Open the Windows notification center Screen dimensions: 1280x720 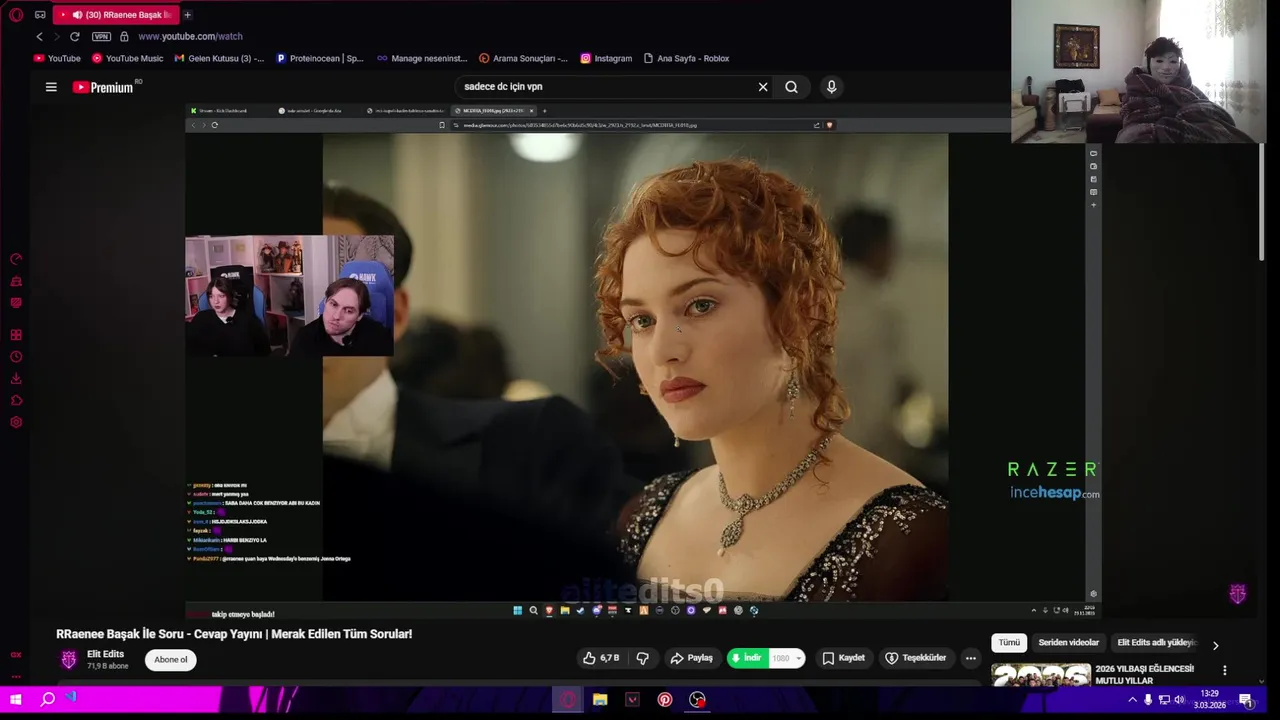(x=1246, y=700)
